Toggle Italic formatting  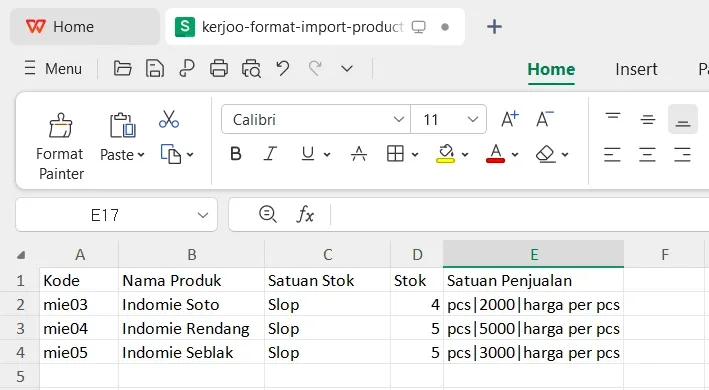pyautogui.click(x=270, y=154)
